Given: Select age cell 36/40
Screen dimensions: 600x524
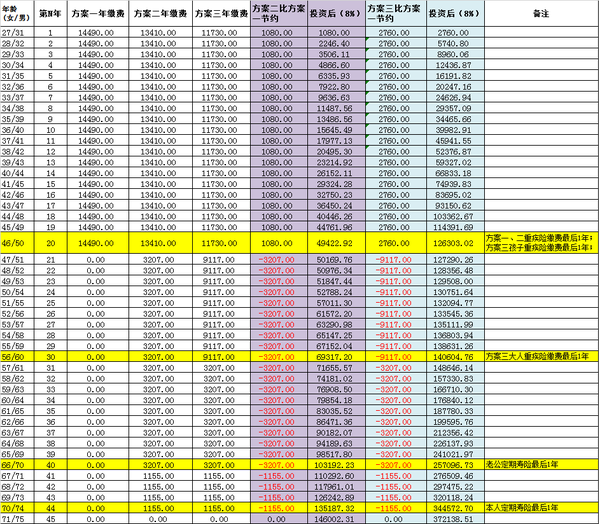Looking at the screenshot, I should [x=17, y=130].
